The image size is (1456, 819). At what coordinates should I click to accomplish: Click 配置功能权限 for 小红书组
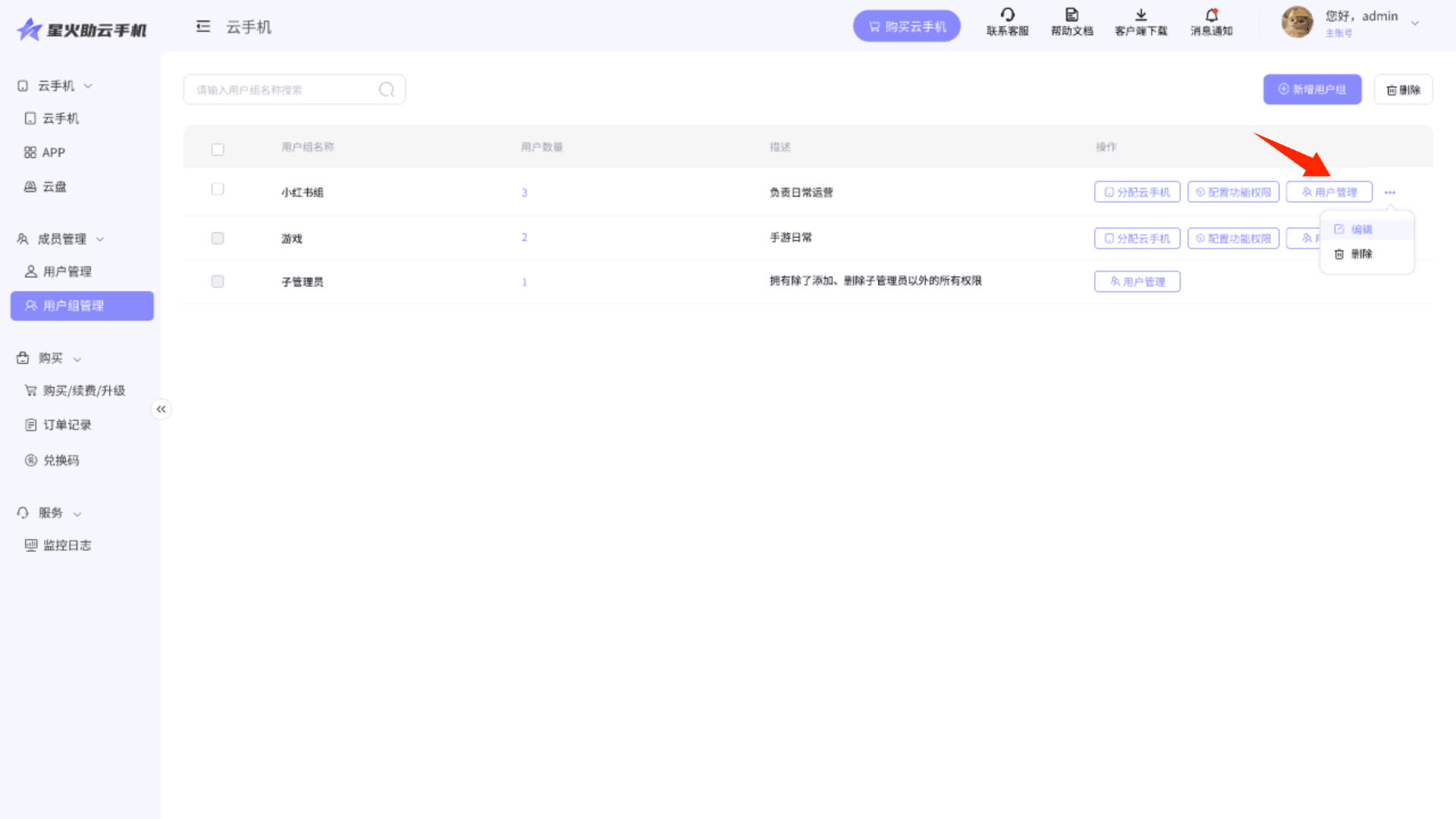(1233, 193)
